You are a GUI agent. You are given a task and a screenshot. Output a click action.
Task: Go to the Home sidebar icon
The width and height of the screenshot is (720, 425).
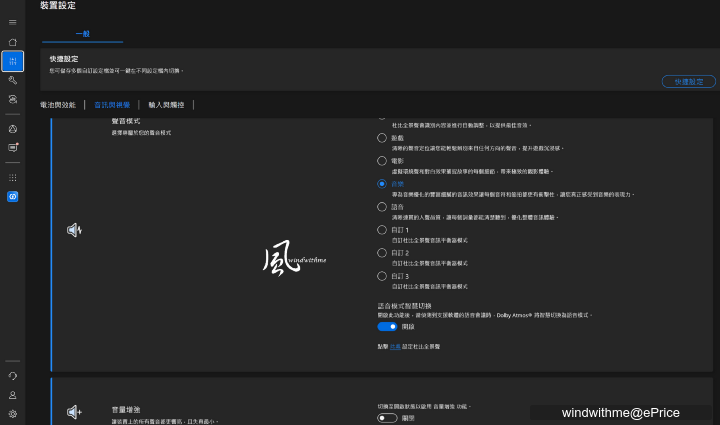pos(13,42)
